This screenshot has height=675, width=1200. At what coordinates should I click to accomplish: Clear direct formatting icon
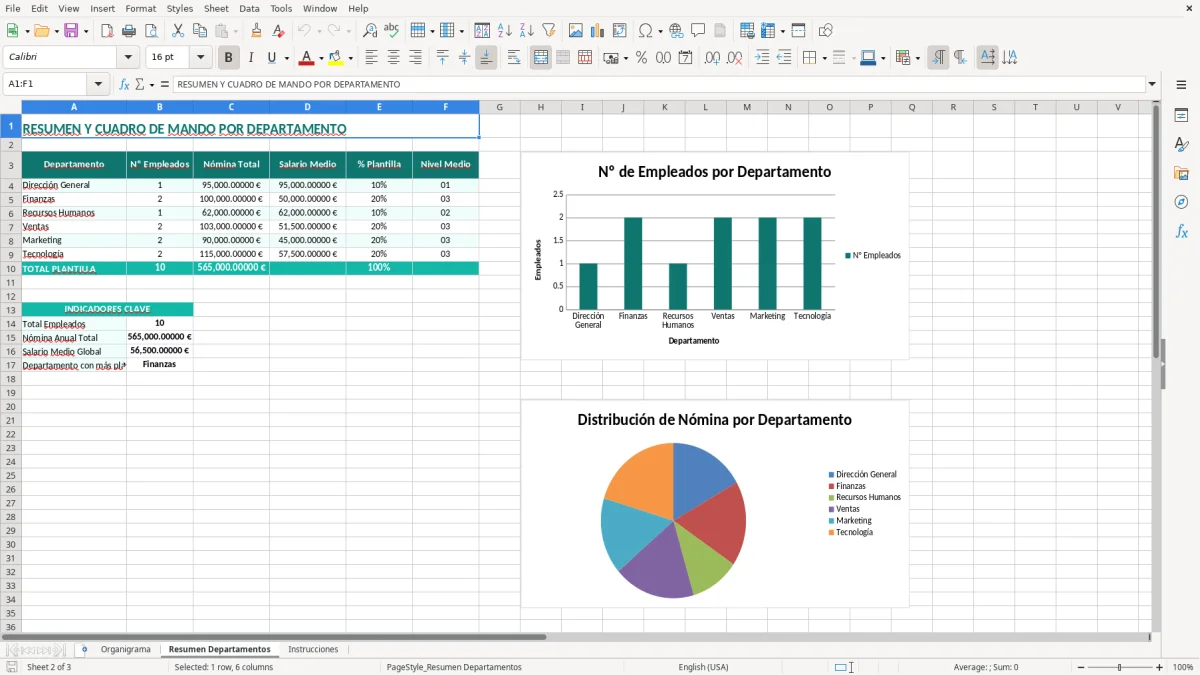[x=278, y=31]
